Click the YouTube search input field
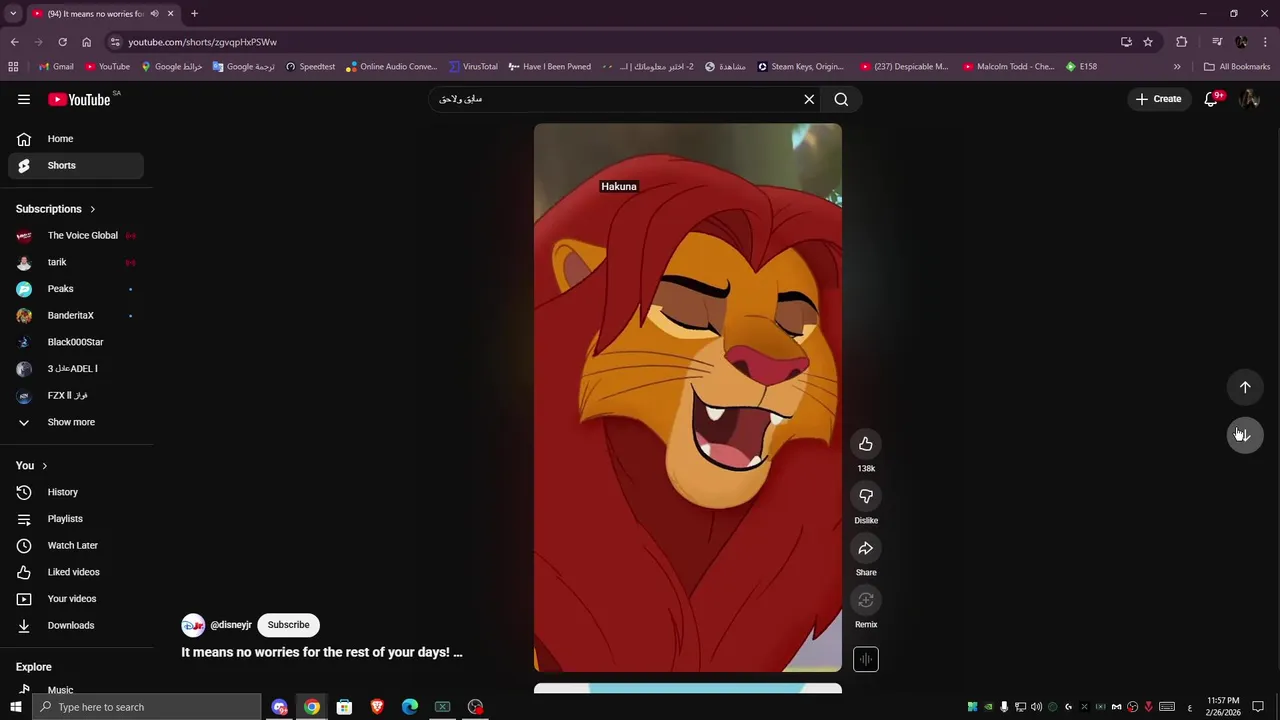Viewport: 1280px width, 720px height. [615, 99]
